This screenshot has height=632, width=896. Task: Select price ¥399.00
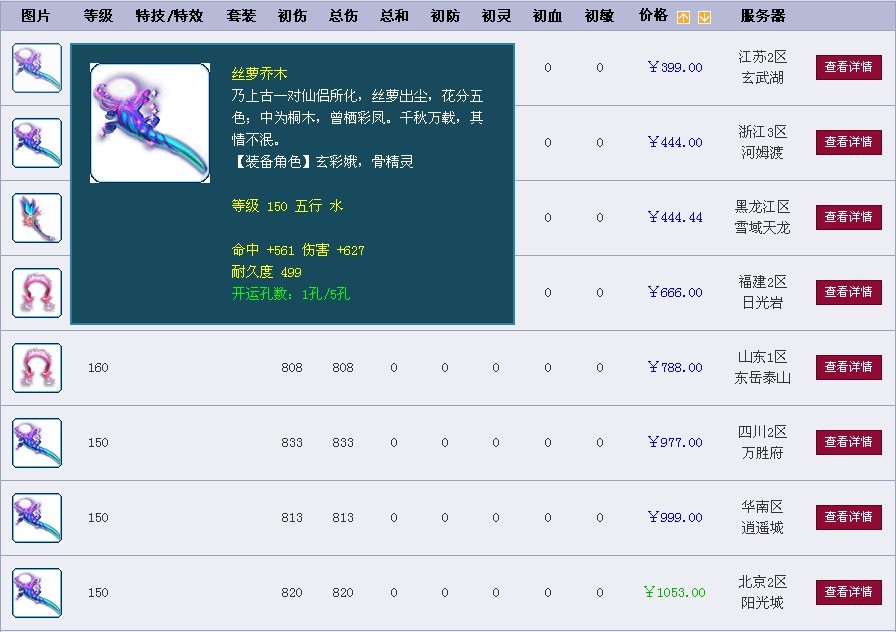pyautogui.click(x=675, y=67)
